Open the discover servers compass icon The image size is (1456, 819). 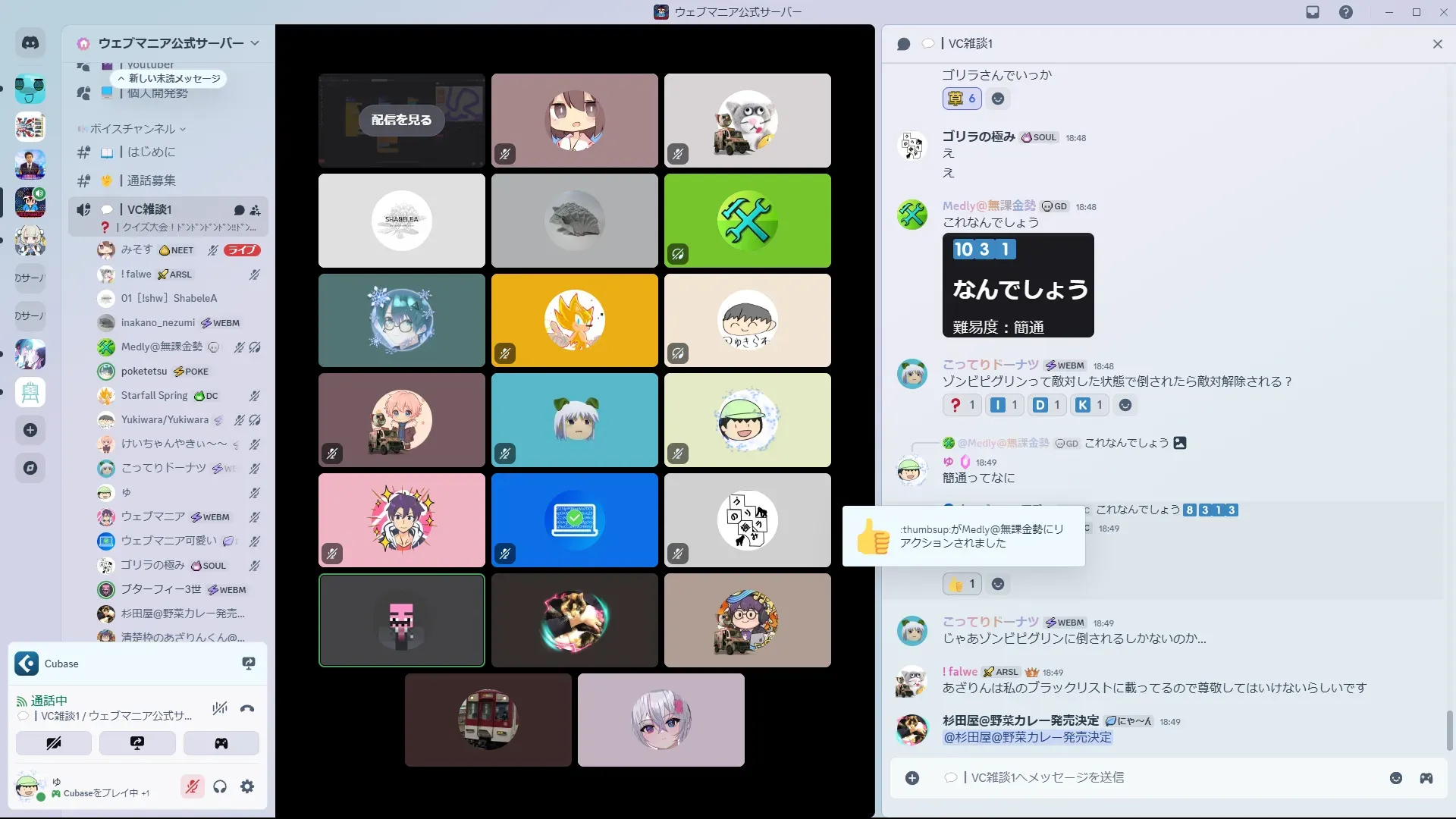[x=30, y=468]
